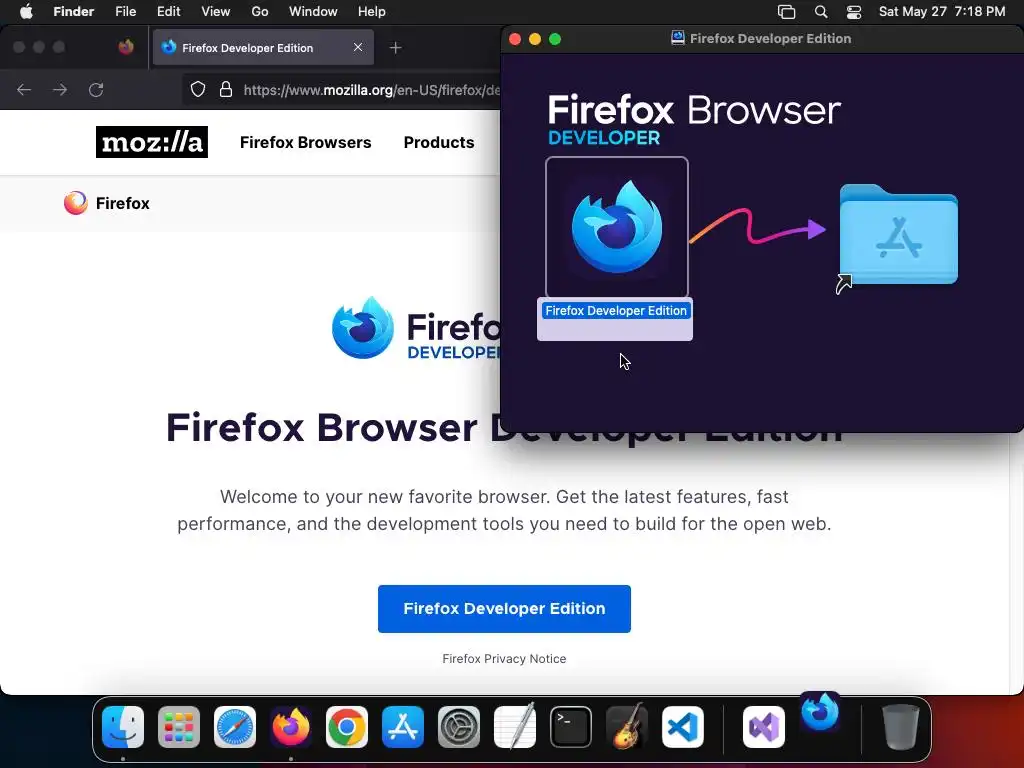The width and height of the screenshot is (1024, 768).
Task: Go forward with the browser forward arrow
Action: [x=60, y=89]
